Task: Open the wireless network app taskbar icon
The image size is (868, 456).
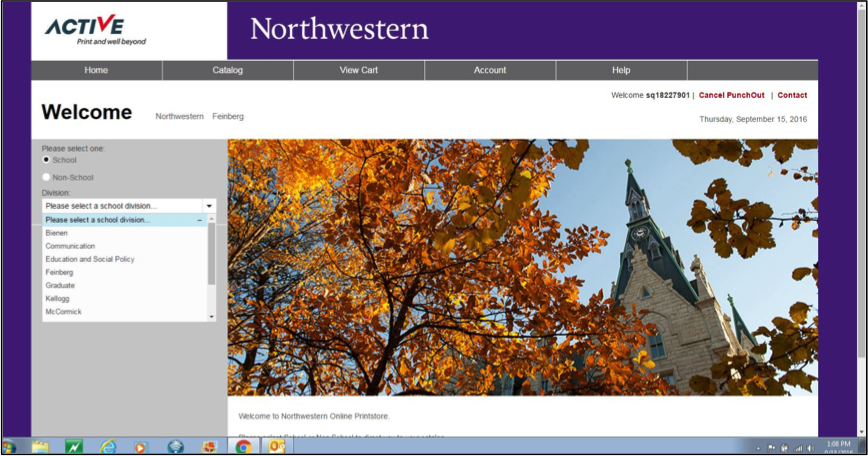Action: 175,447
